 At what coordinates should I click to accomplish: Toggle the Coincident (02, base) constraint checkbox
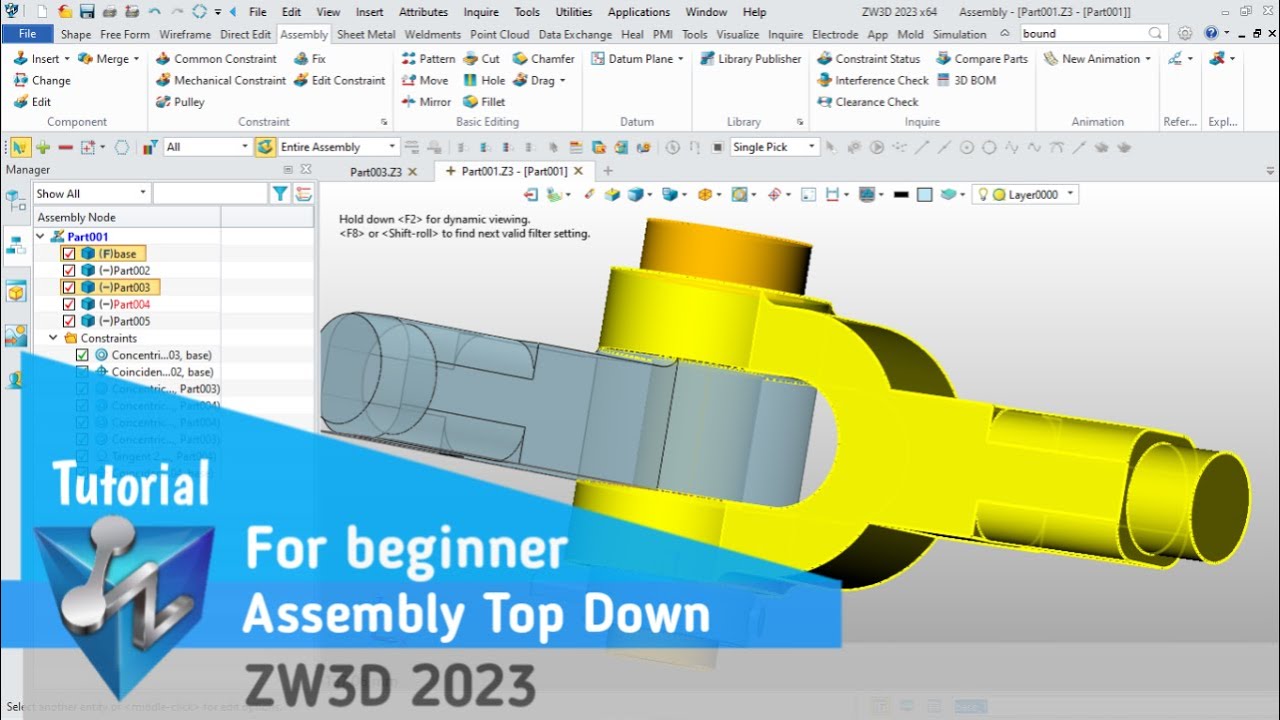pos(83,372)
